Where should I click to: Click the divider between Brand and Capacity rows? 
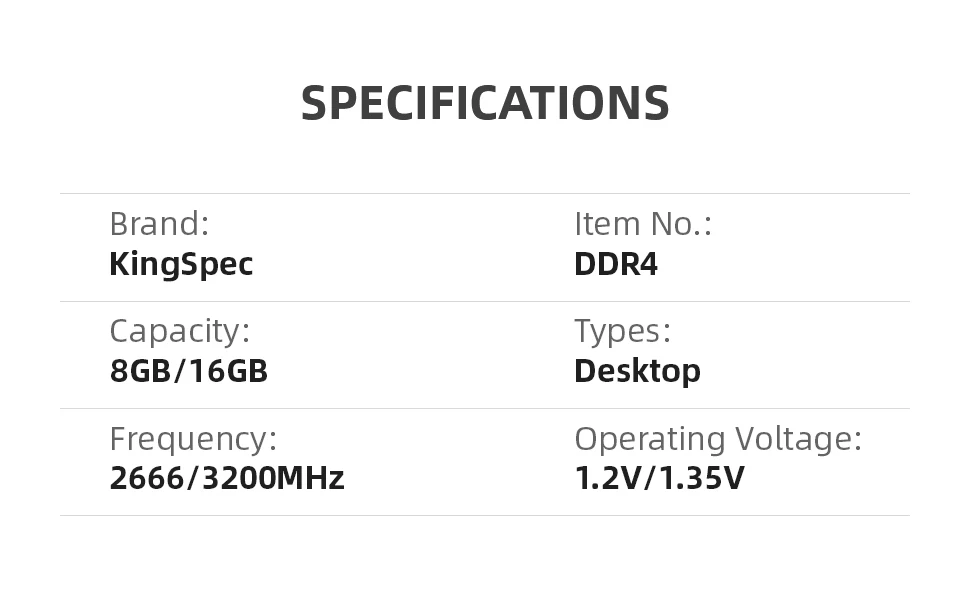pos(485,301)
